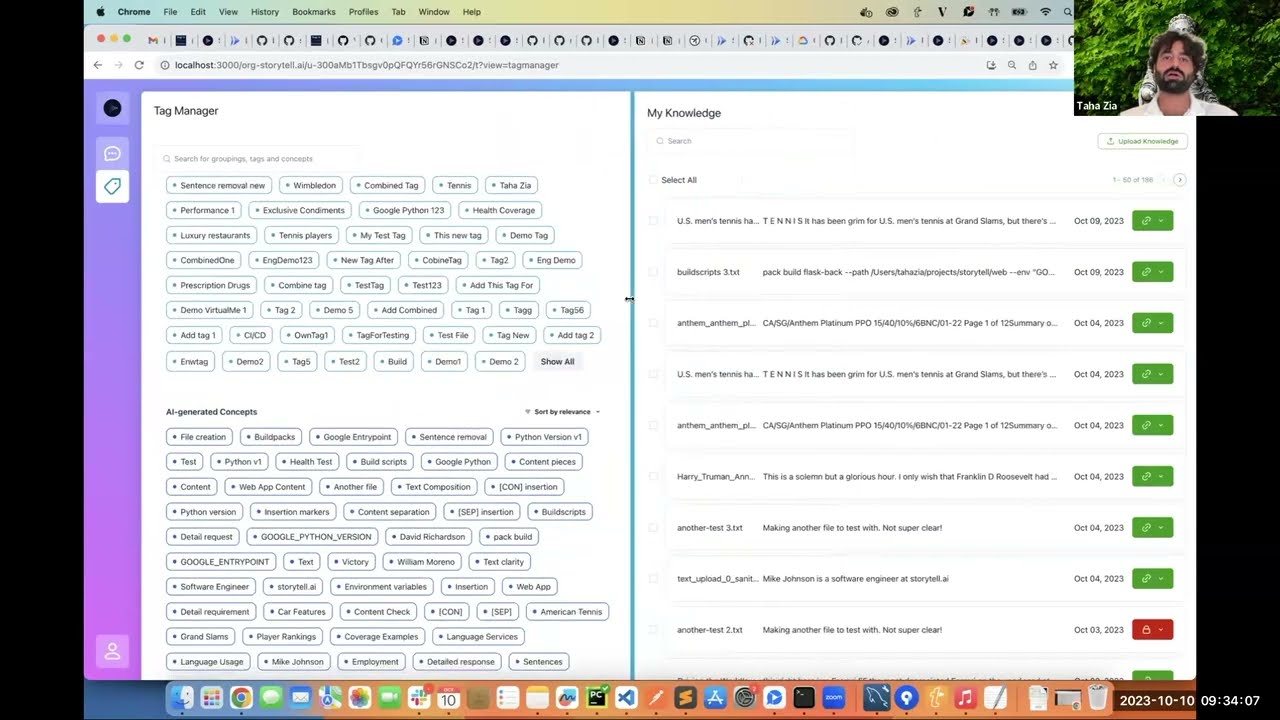This screenshot has width=1280, height=720.
Task: Click the panel splitter handle between panes
Action: [x=632, y=299]
